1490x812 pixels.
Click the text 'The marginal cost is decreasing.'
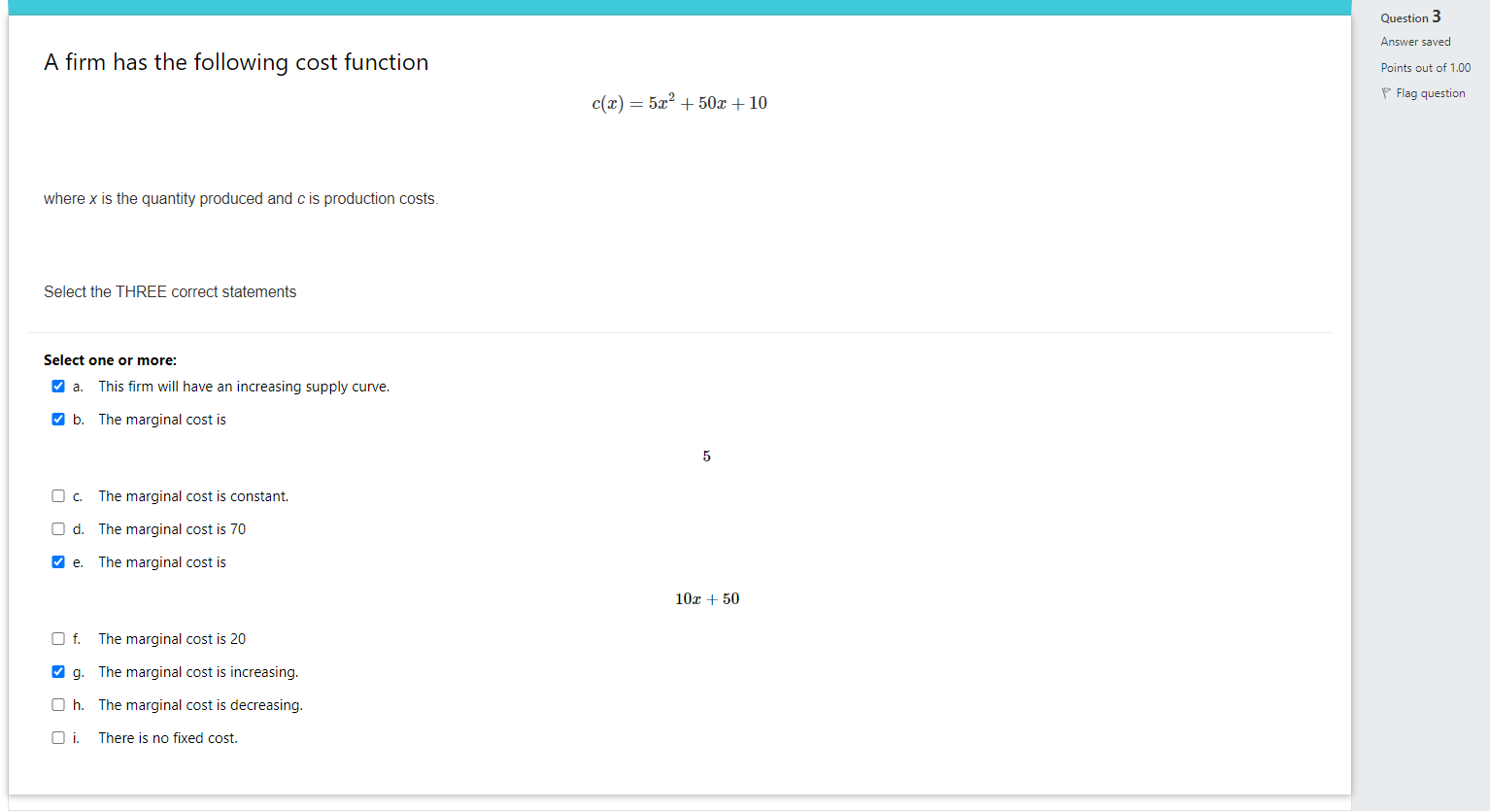point(200,705)
